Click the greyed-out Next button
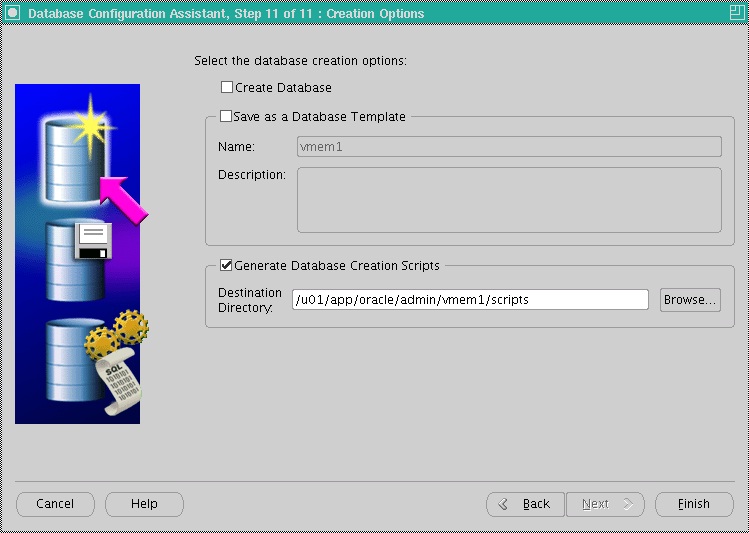The height and width of the screenshot is (533, 749). pos(605,504)
